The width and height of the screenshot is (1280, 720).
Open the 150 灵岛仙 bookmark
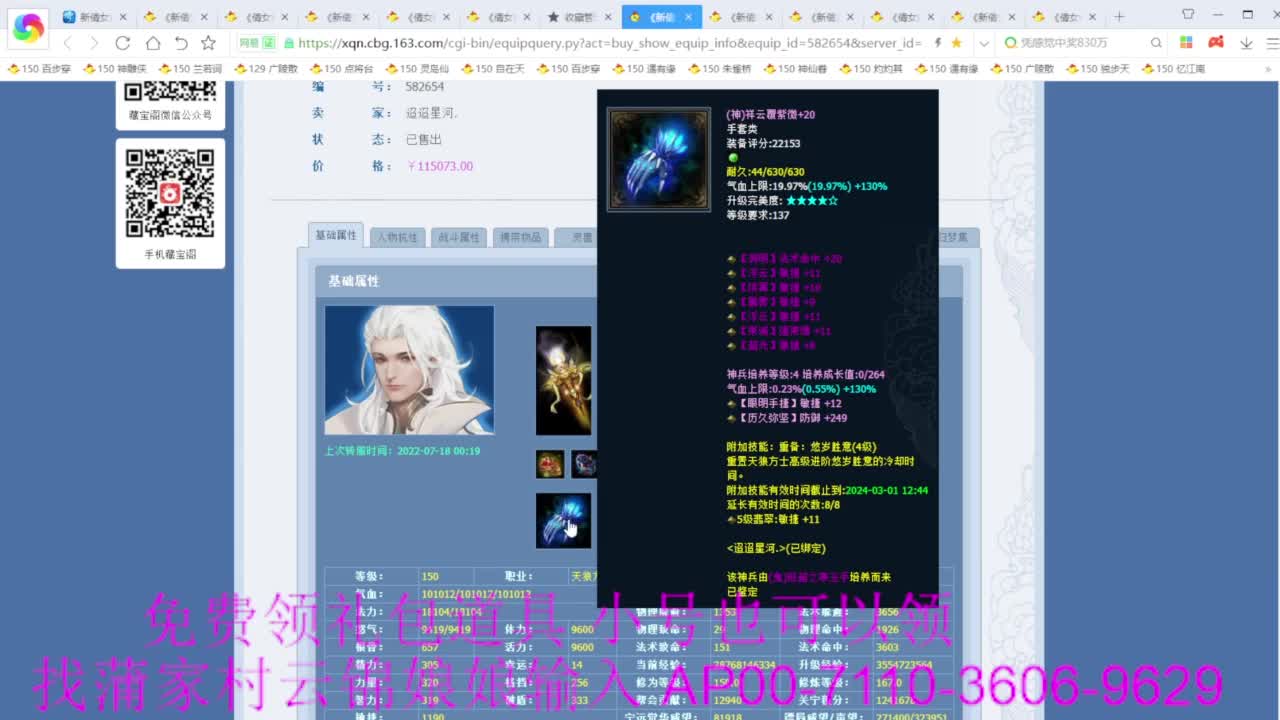point(416,68)
